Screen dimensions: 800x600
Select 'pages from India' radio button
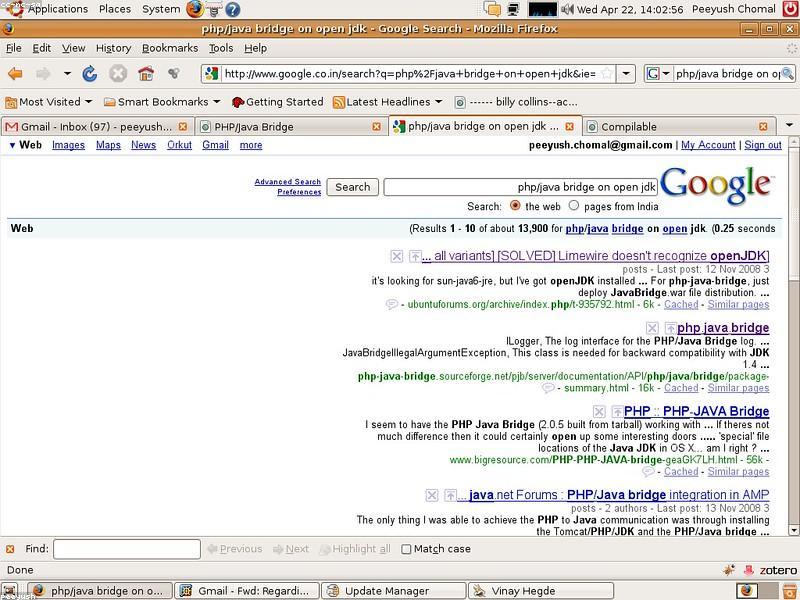pos(574,206)
